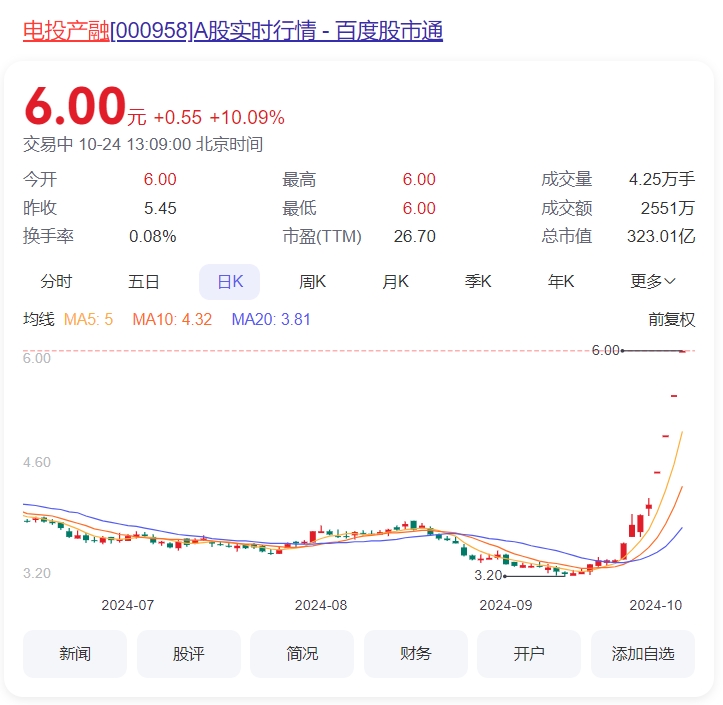This screenshot has height=705, width=723.
Task: Switch to the 五日 chart tab
Action: click(x=143, y=281)
